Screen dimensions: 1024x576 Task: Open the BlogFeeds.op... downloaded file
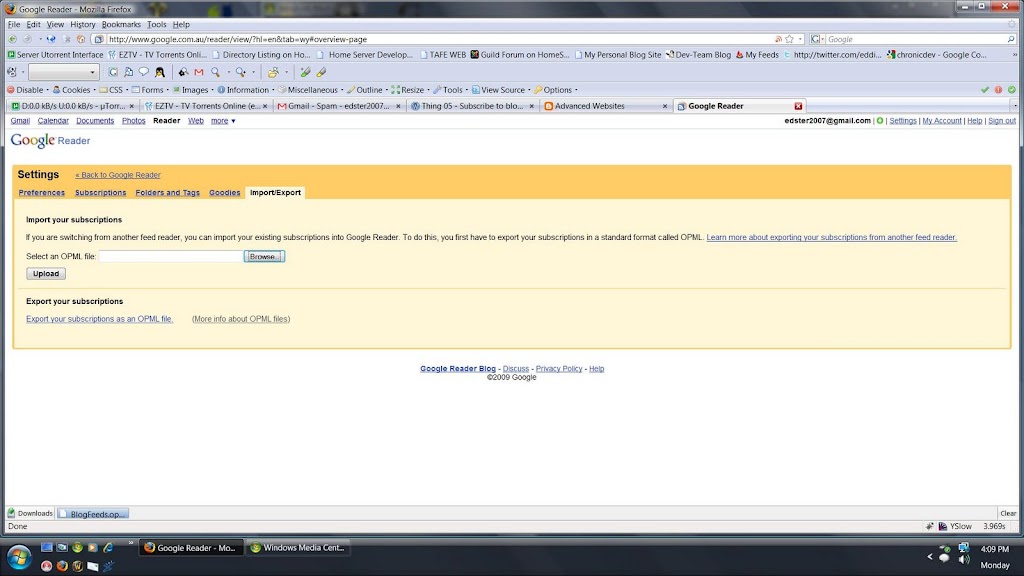93,514
